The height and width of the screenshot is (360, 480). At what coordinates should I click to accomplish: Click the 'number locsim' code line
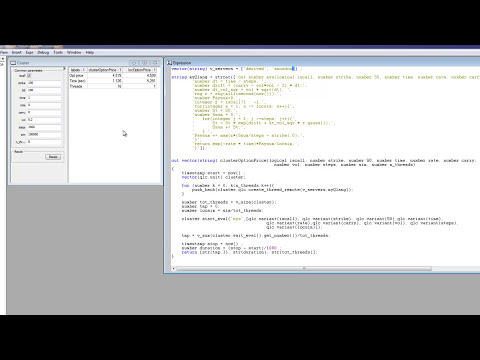tap(223, 210)
